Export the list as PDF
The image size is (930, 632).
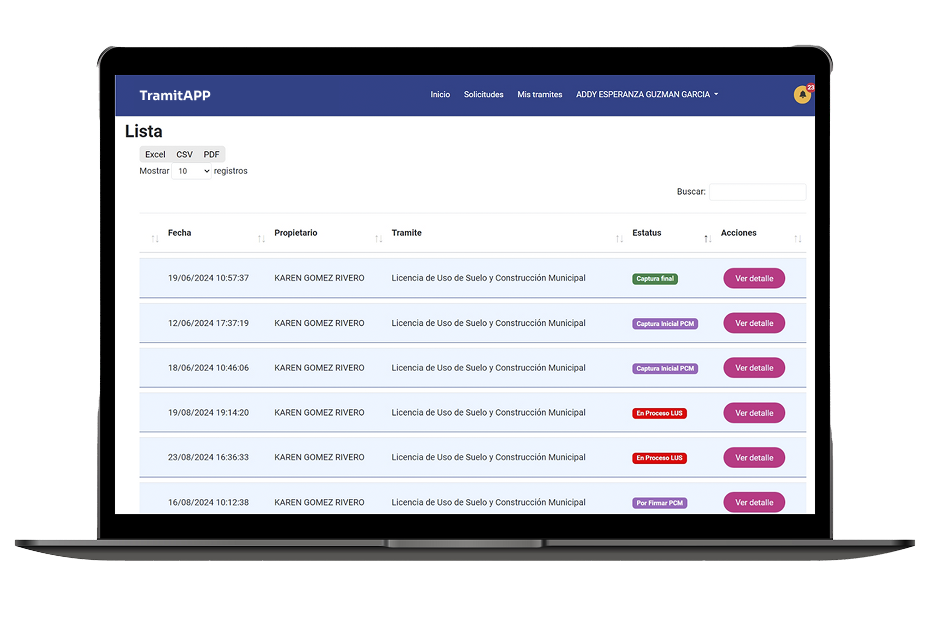click(x=211, y=155)
